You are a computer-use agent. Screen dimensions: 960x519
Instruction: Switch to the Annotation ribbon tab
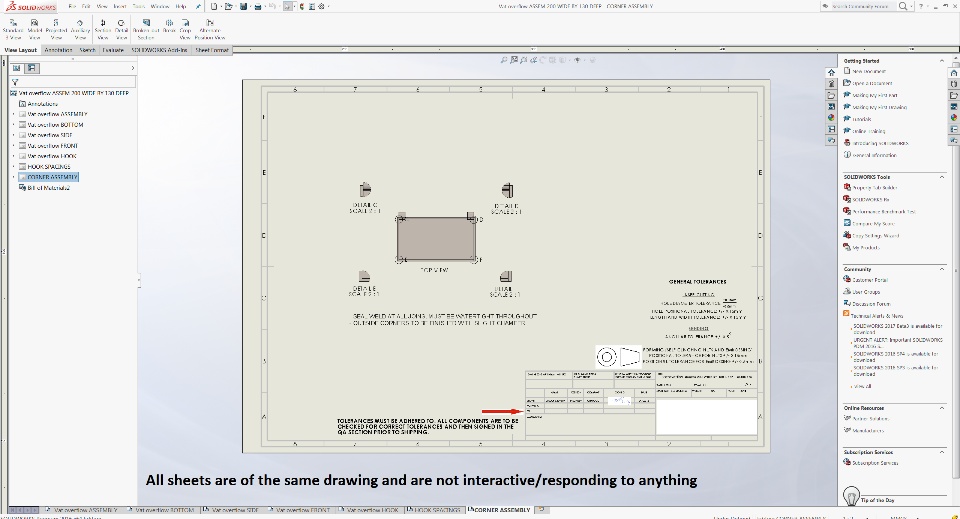[58, 50]
